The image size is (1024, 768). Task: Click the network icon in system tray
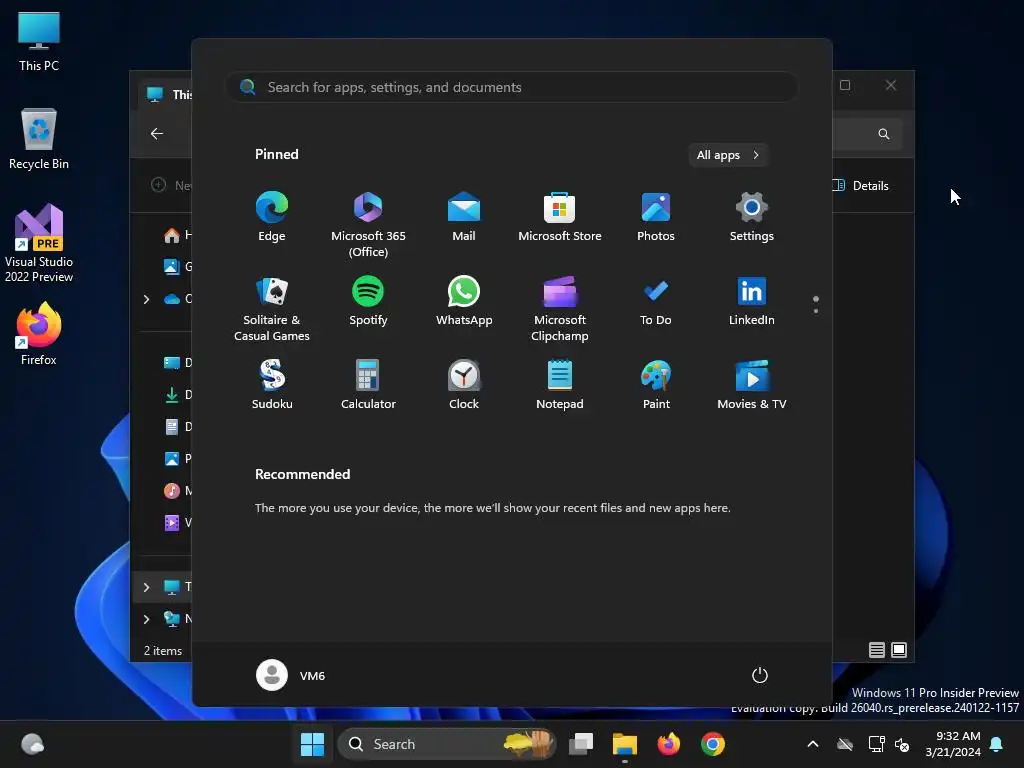876,744
